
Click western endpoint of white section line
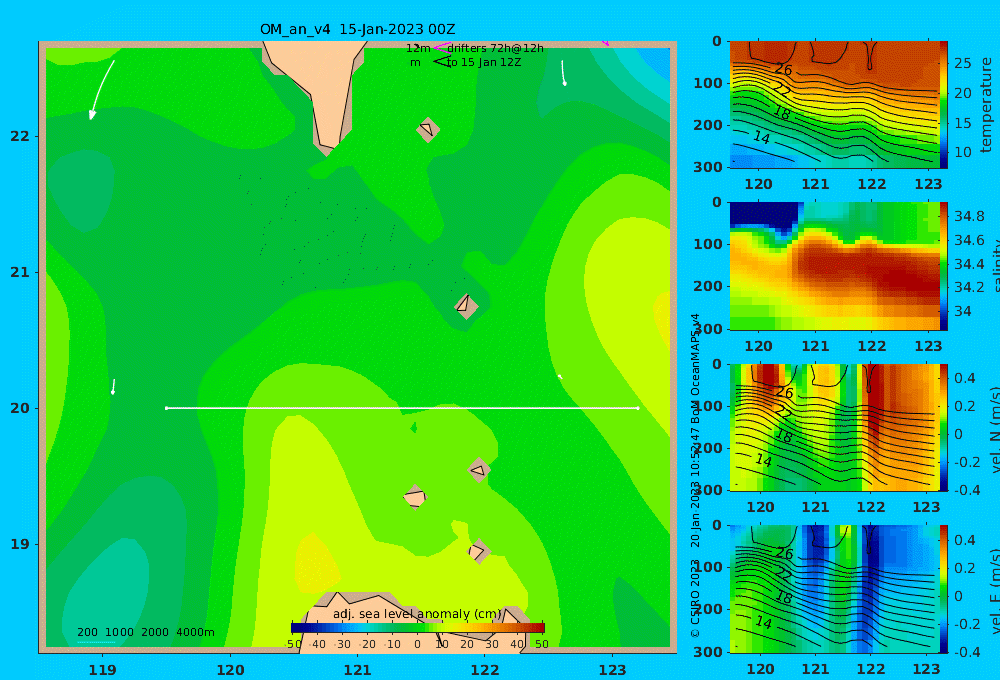click(166, 408)
